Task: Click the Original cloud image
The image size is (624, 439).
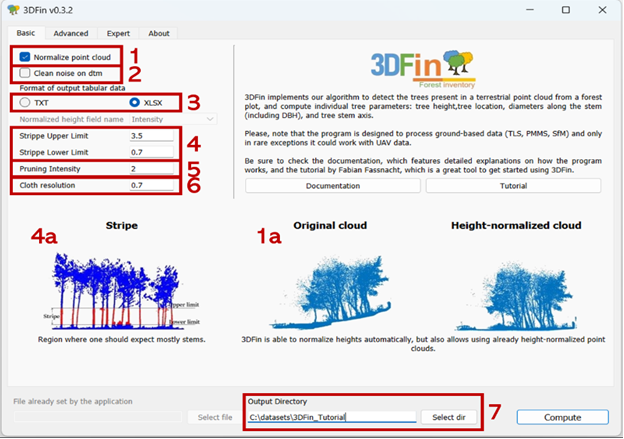Action: [x=330, y=293]
